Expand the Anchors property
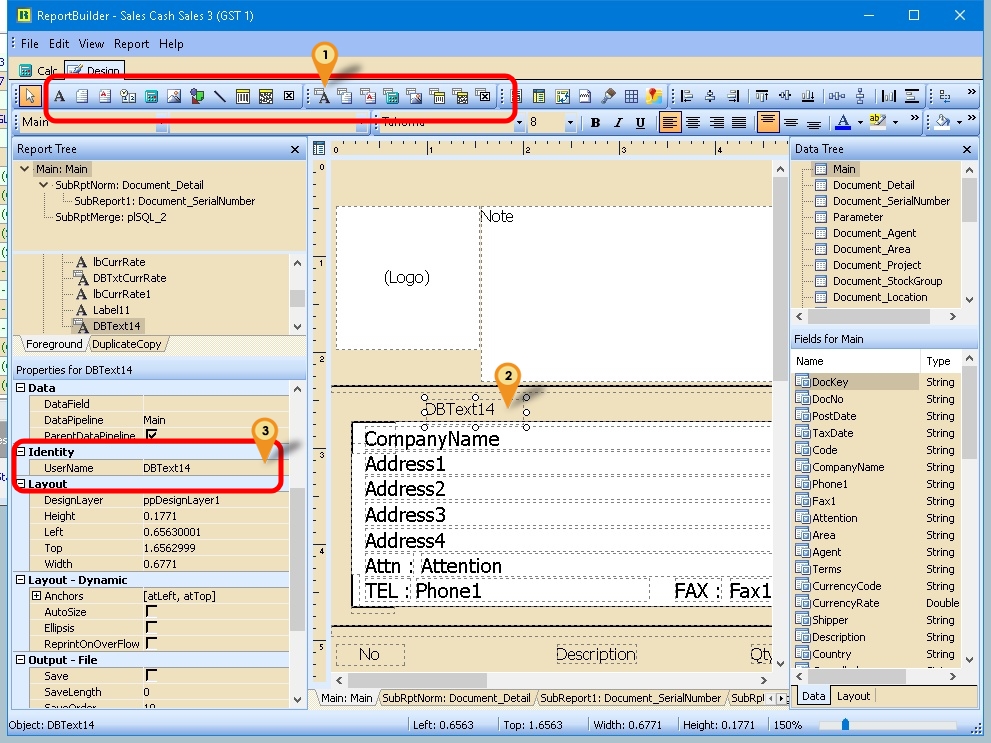The width and height of the screenshot is (991, 743). pos(37,596)
